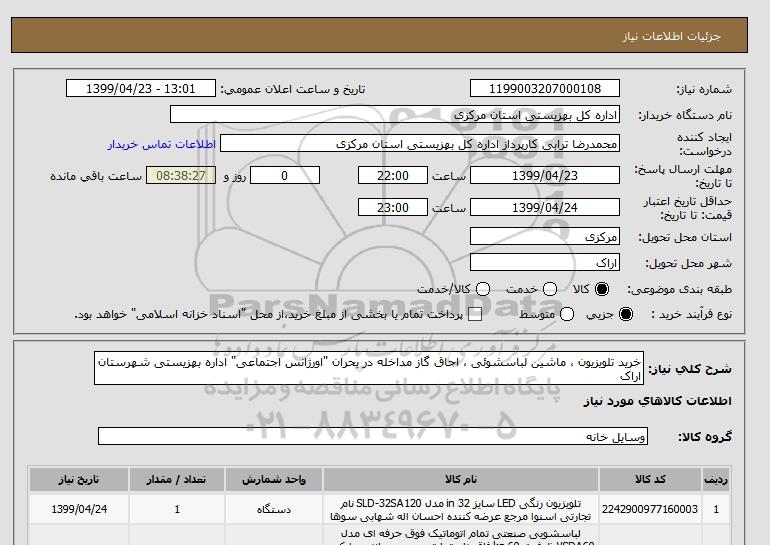The height and width of the screenshot is (545, 770).
Task: Click the LED television SLD-32SA120 product name
Action: click(x=461, y=509)
